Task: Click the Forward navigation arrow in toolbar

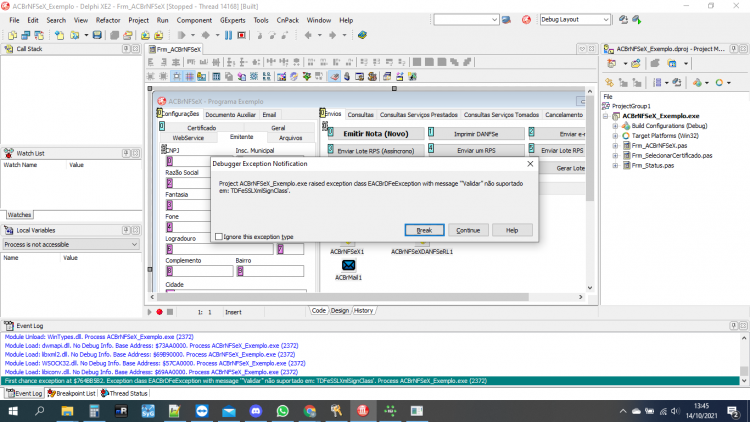Action: pyautogui.click(x=332, y=35)
